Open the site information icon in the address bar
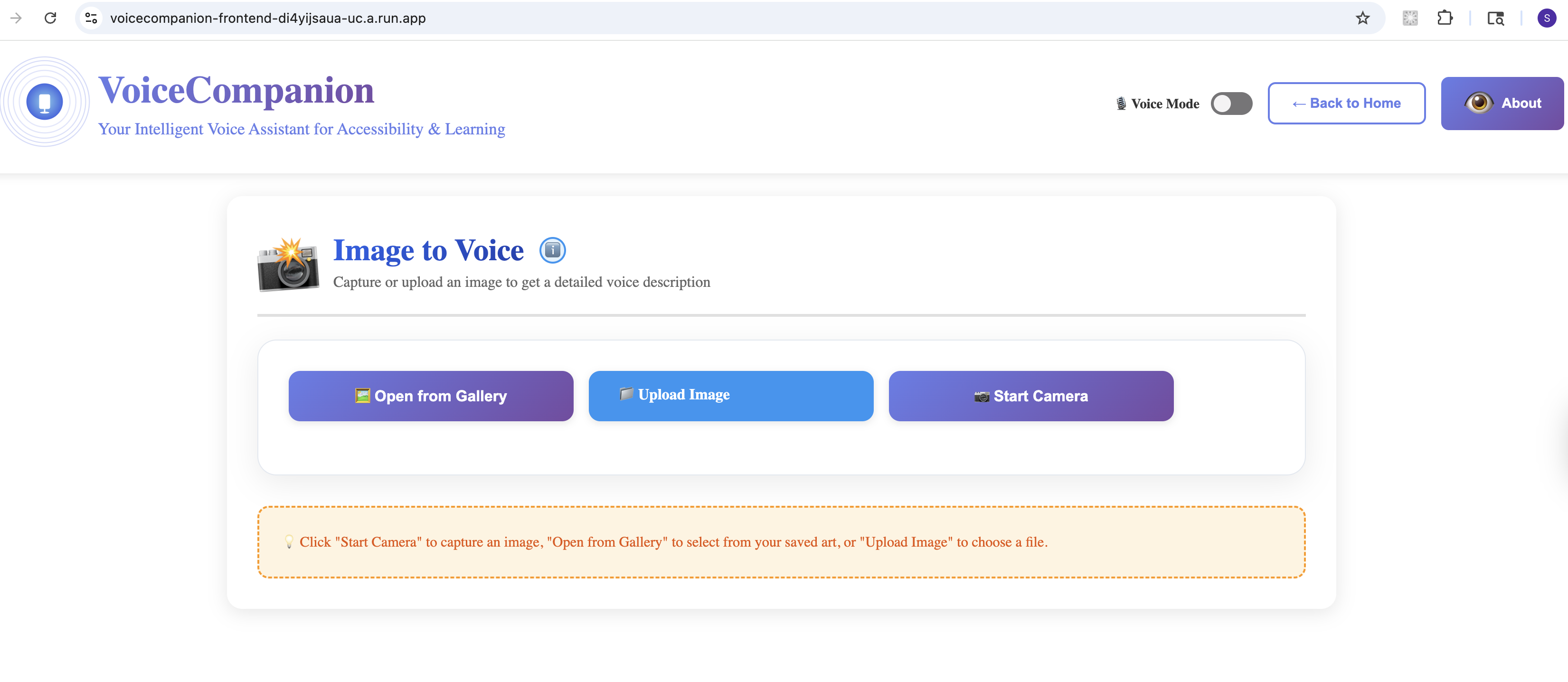1568x682 pixels. click(91, 18)
